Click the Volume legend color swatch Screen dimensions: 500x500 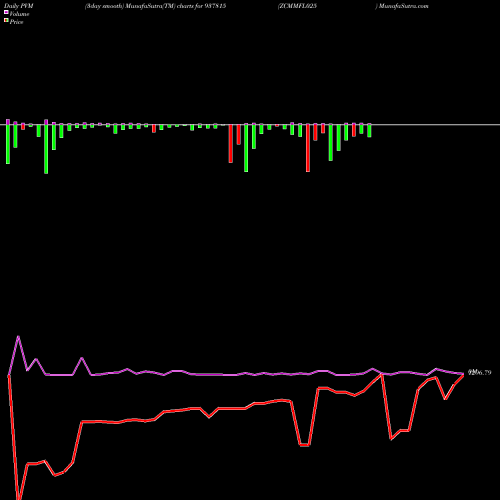point(6,13)
